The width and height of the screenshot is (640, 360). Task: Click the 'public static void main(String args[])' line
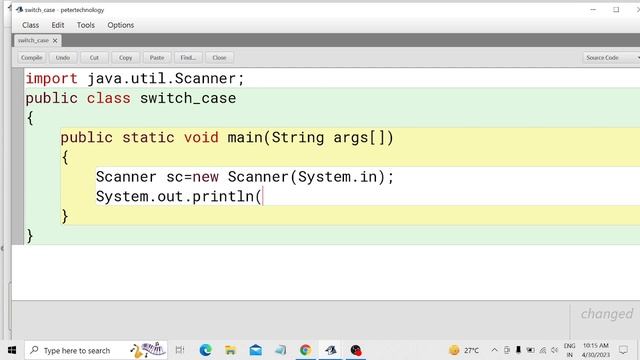[x=227, y=138]
